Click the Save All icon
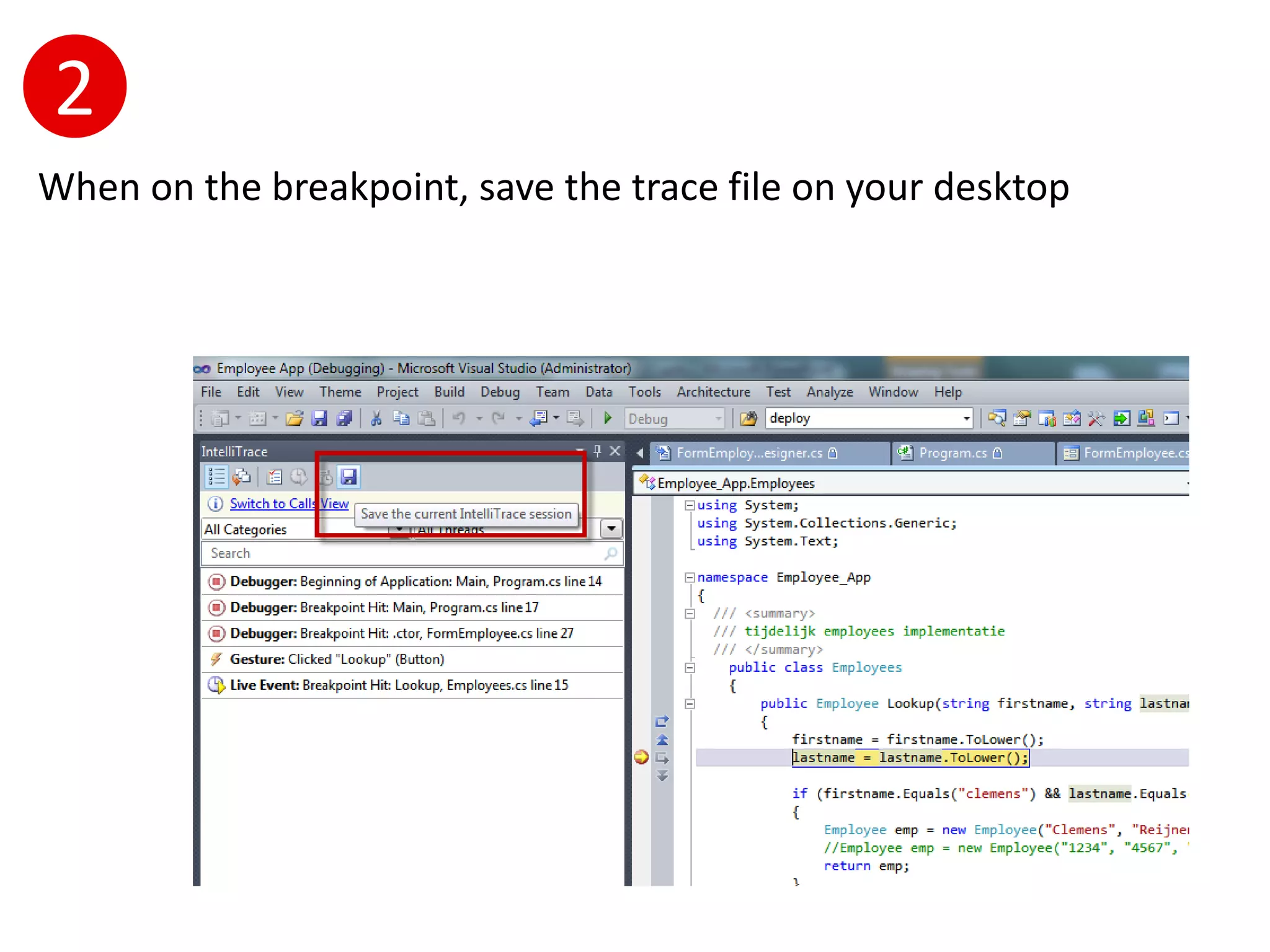 344,419
